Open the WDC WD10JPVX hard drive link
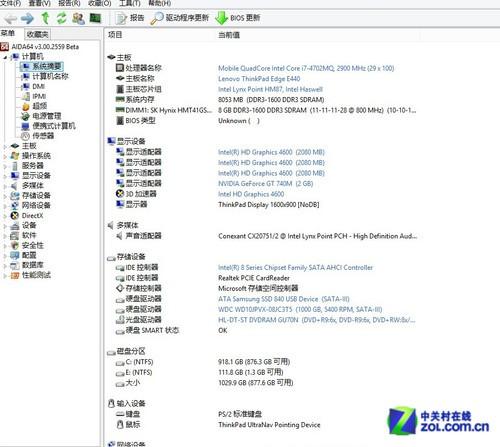Screen dimensions: 500x447 click(300, 309)
